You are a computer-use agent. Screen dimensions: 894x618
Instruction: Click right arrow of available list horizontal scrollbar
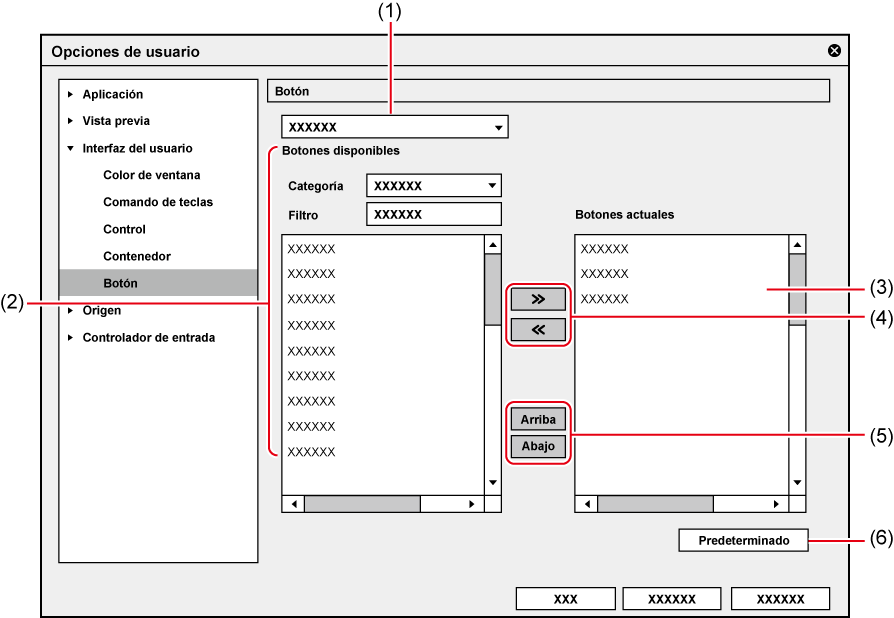click(472, 504)
